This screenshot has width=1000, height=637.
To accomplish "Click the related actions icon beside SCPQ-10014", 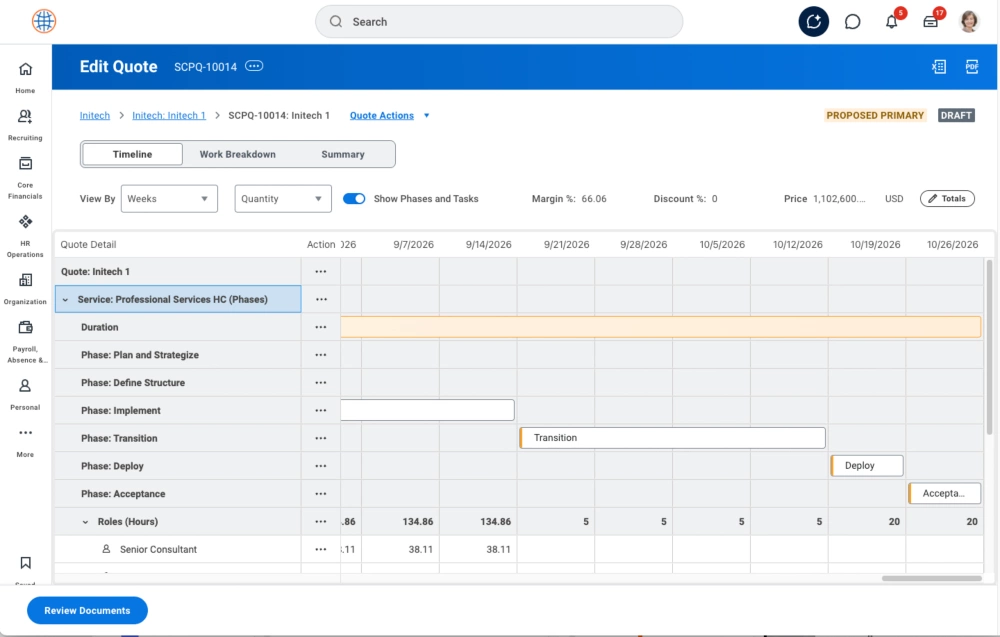I will pyautogui.click(x=254, y=67).
